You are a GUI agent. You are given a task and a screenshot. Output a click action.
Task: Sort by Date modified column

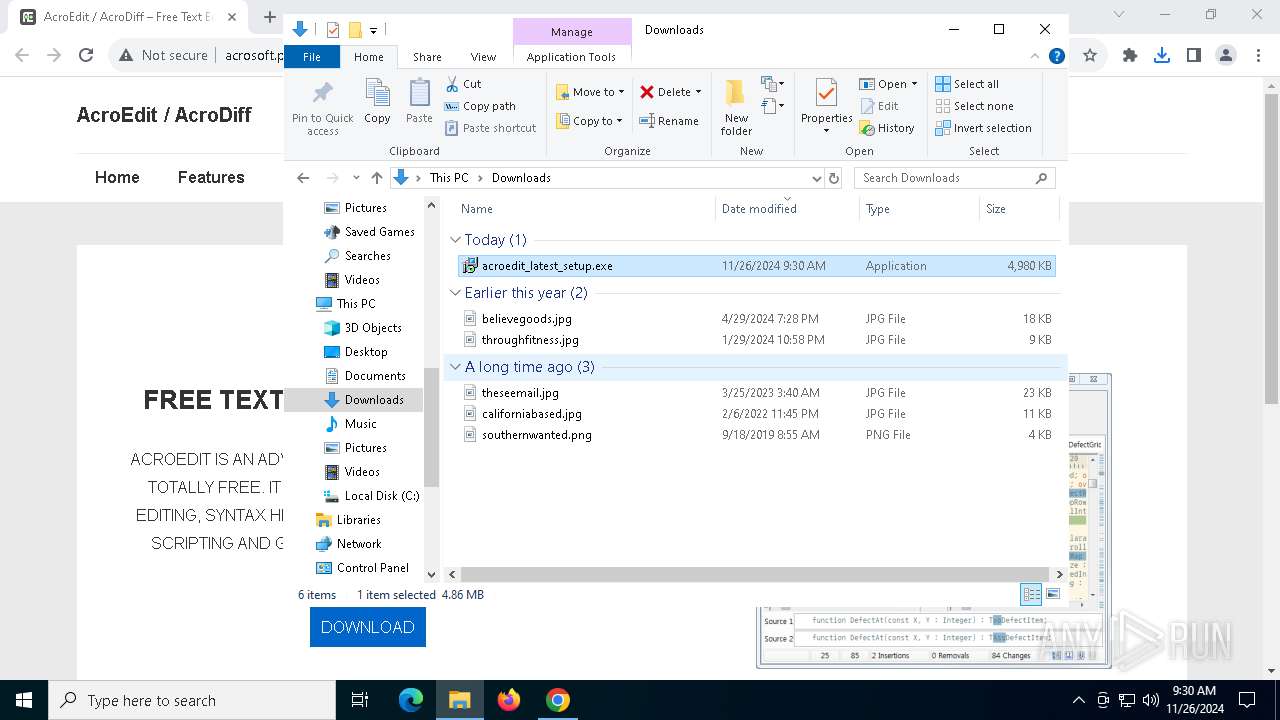point(787,209)
